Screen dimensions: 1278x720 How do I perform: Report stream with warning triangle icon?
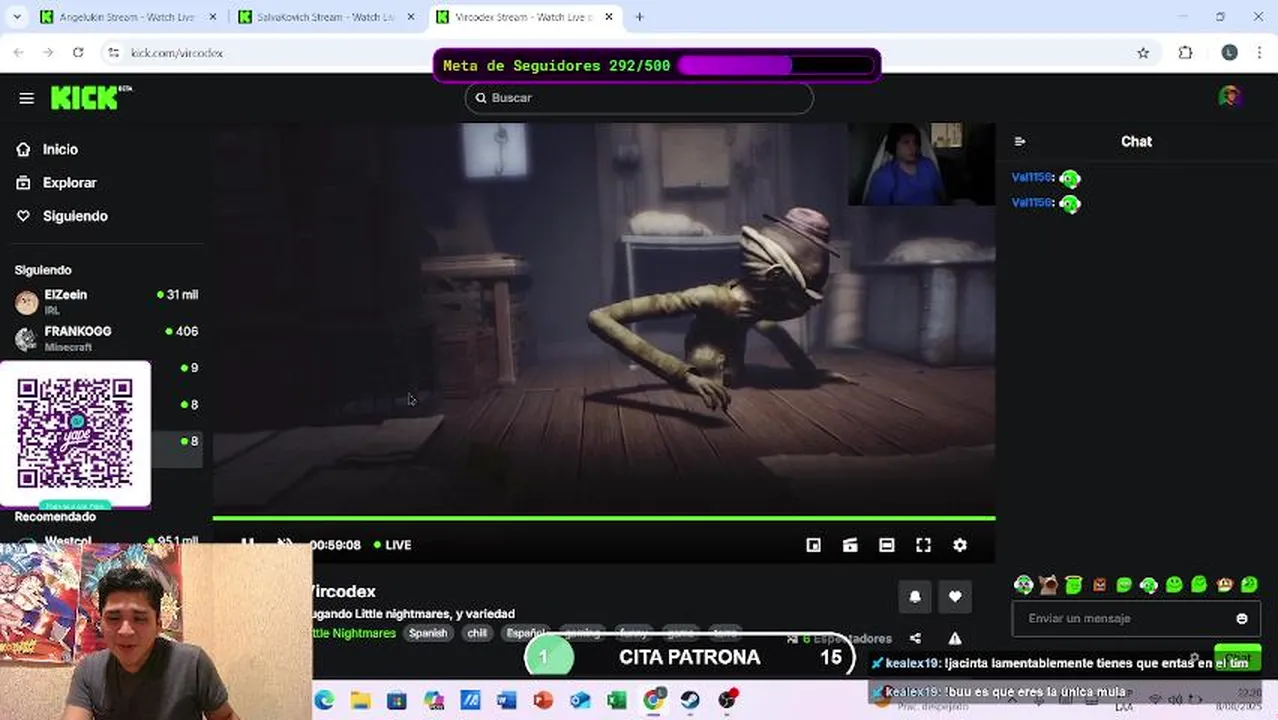pos(955,638)
